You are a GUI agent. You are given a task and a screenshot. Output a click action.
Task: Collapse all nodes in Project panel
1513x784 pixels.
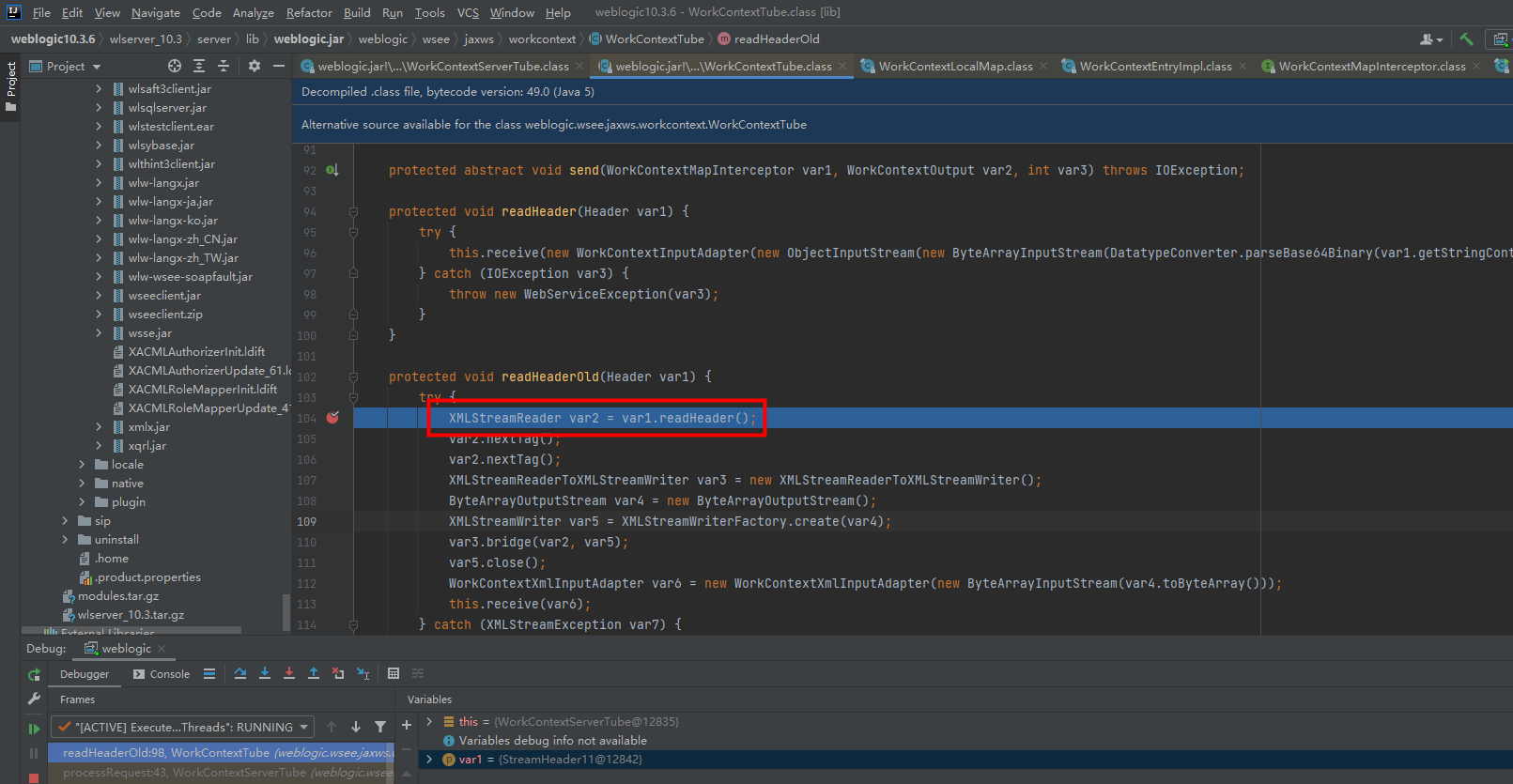[x=224, y=66]
